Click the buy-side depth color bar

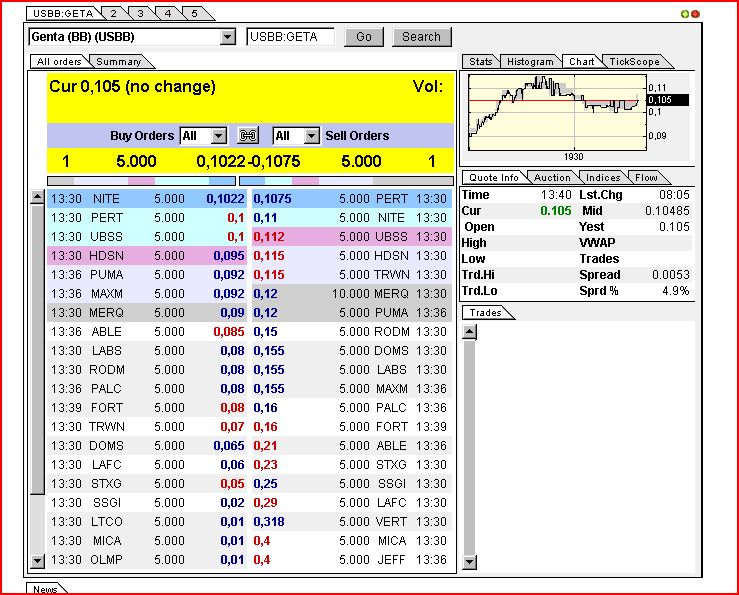tap(141, 181)
